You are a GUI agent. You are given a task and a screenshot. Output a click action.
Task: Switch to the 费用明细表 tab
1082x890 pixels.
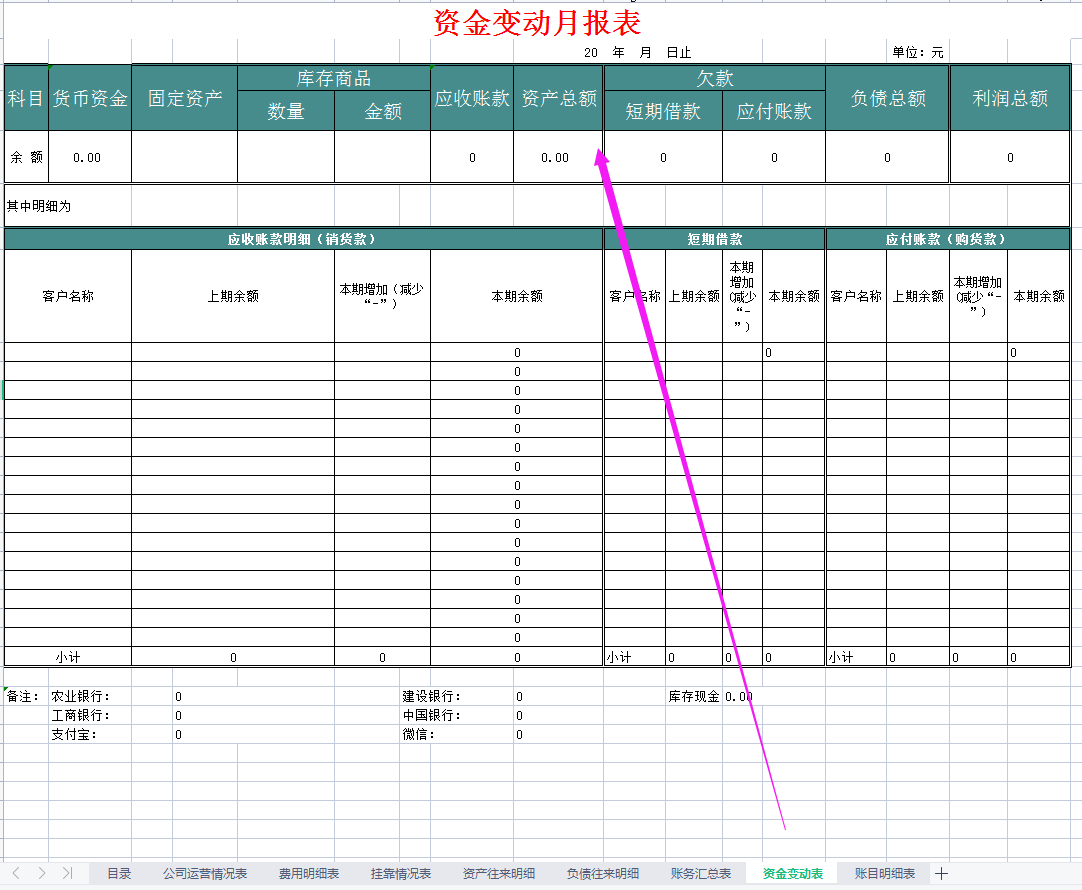coord(307,872)
